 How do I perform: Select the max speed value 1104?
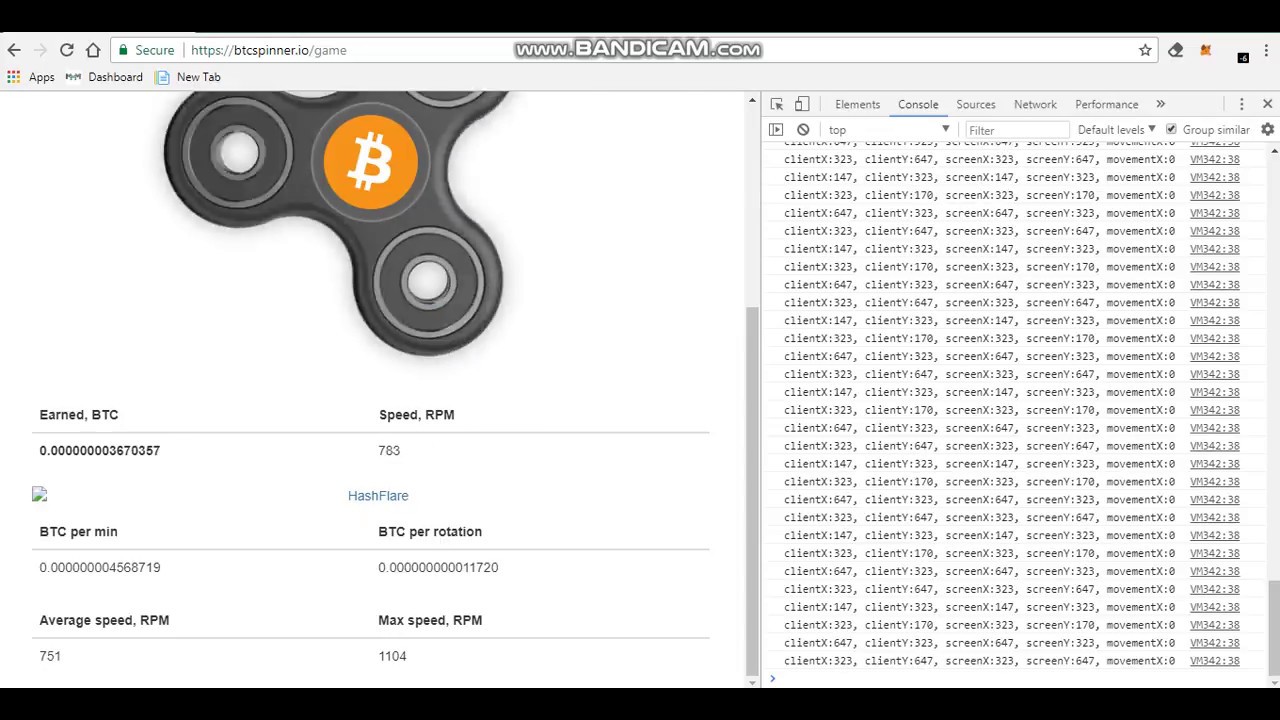click(392, 657)
